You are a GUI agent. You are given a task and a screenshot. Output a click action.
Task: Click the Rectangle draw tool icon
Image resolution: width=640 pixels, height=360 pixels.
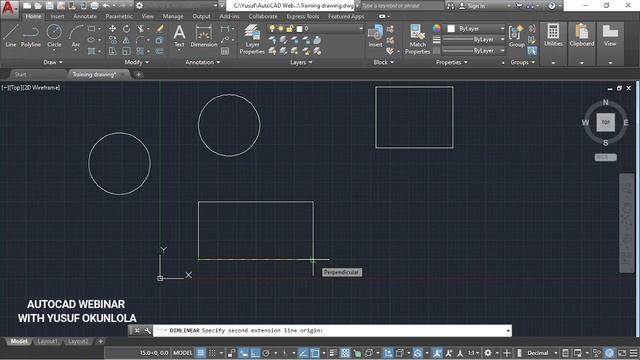91,29
